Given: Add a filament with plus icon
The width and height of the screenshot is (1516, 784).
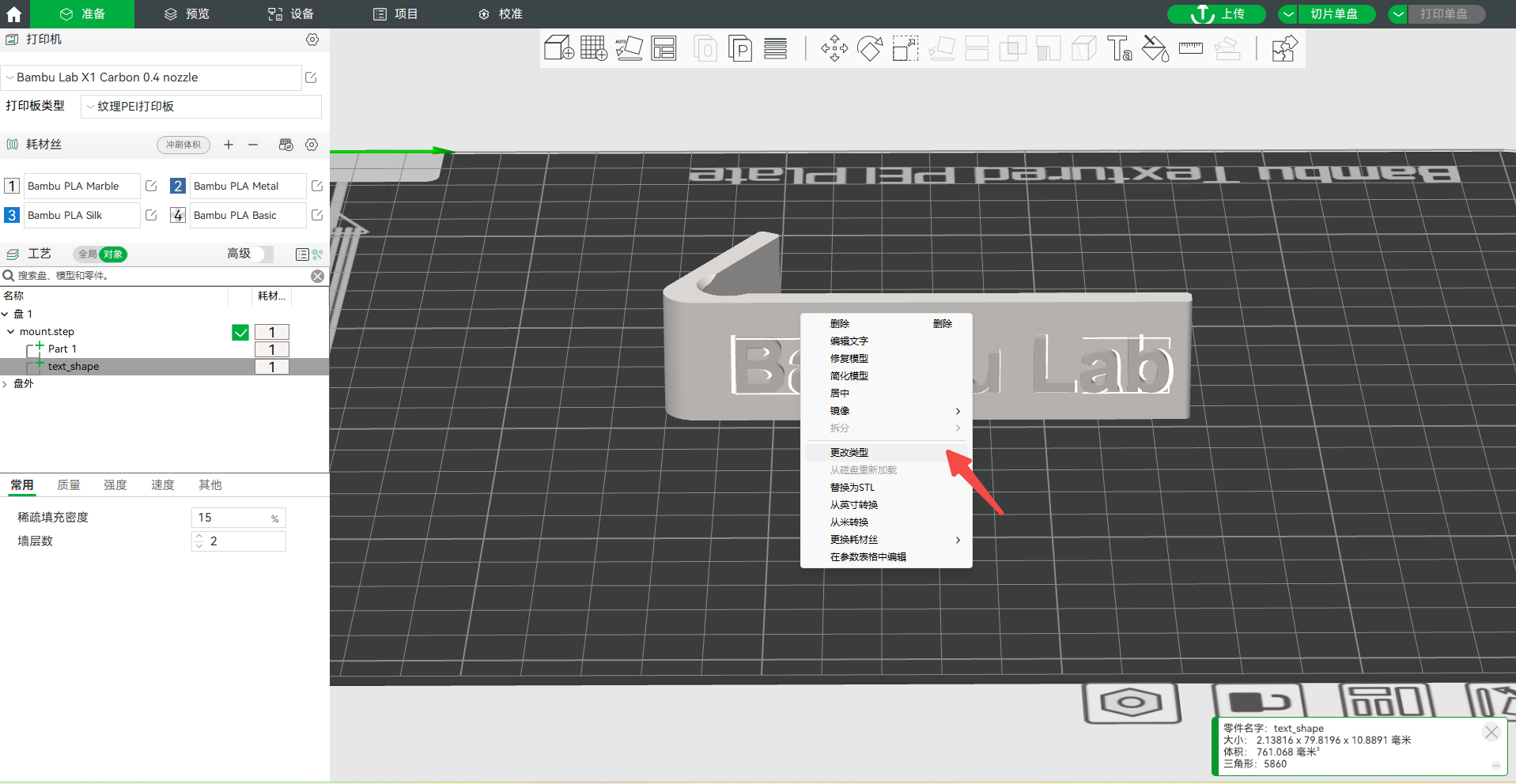Looking at the screenshot, I should pyautogui.click(x=229, y=145).
